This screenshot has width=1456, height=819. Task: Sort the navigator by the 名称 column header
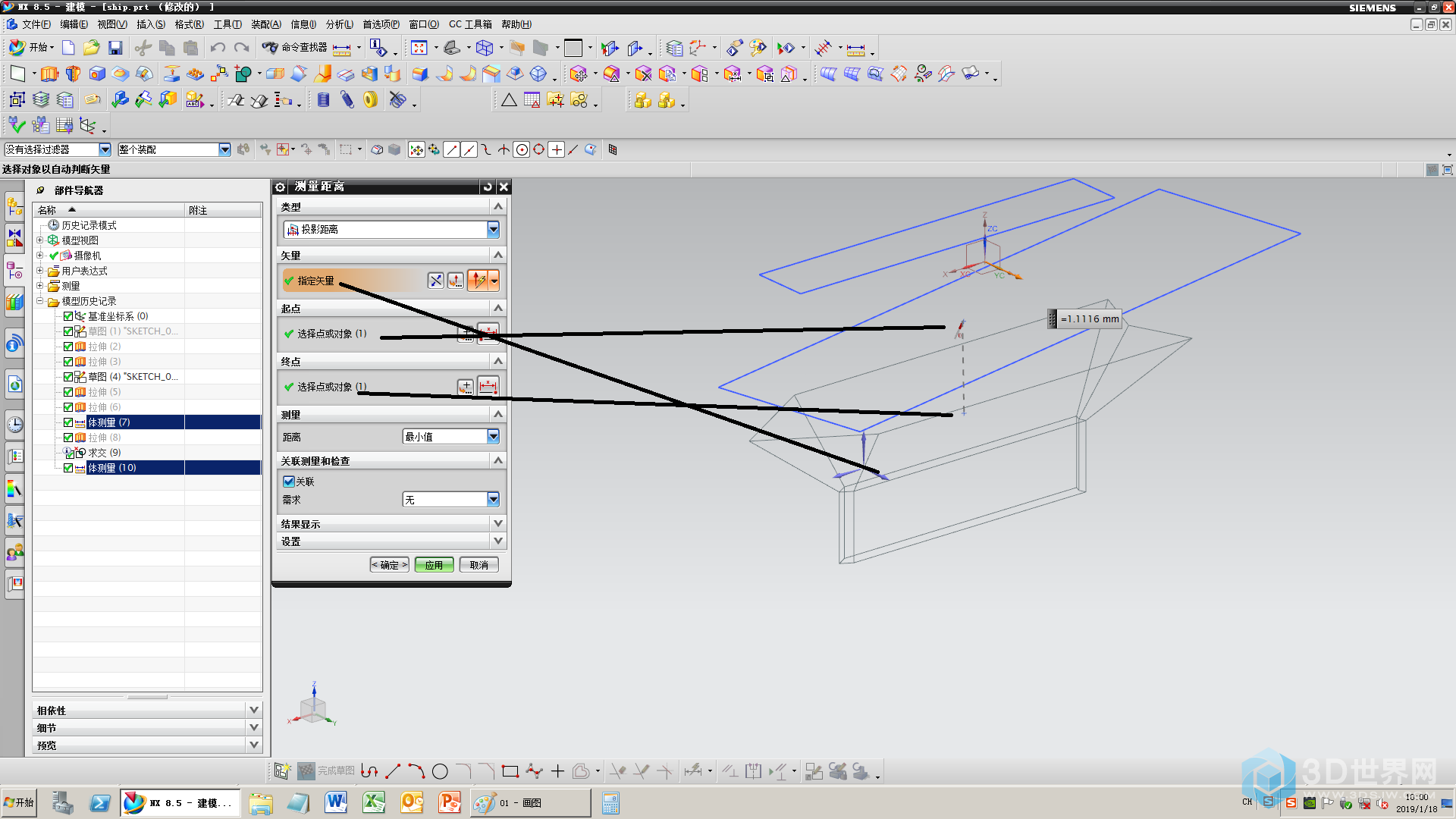pyautogui.click(x=109, y=210)
